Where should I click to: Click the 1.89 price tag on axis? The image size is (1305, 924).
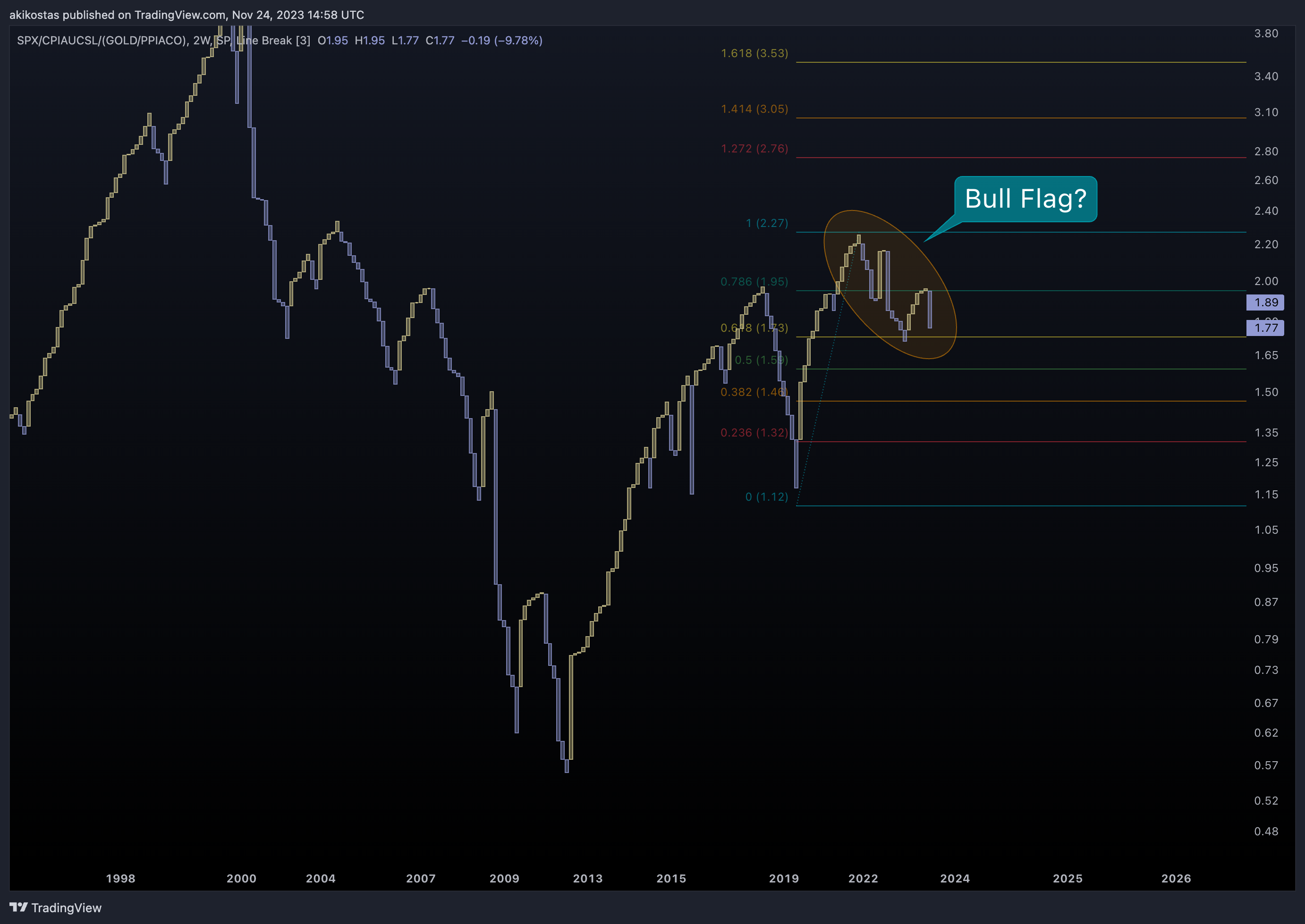pos(1264,302)
